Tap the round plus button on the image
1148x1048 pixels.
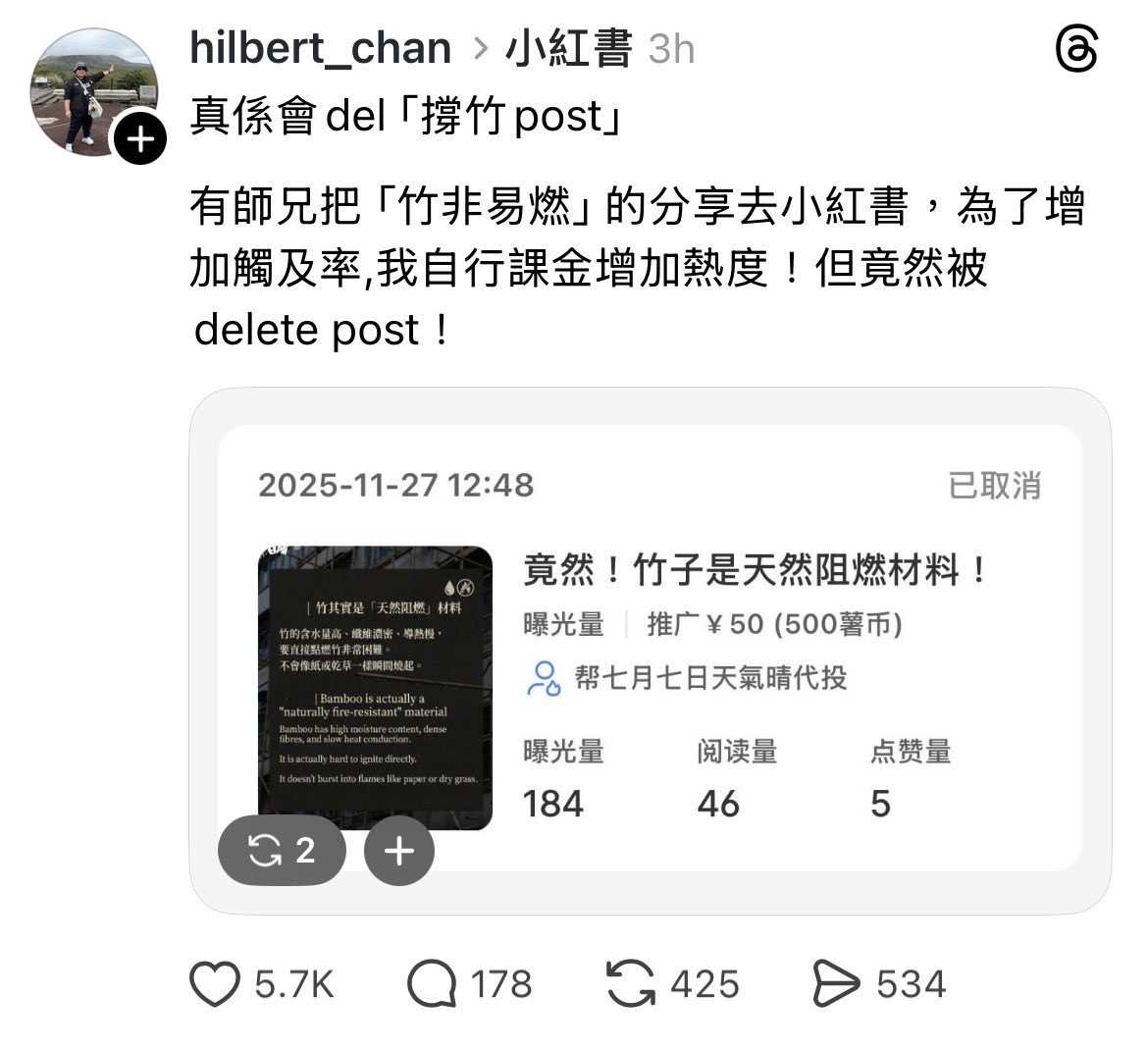coord(399,850)
